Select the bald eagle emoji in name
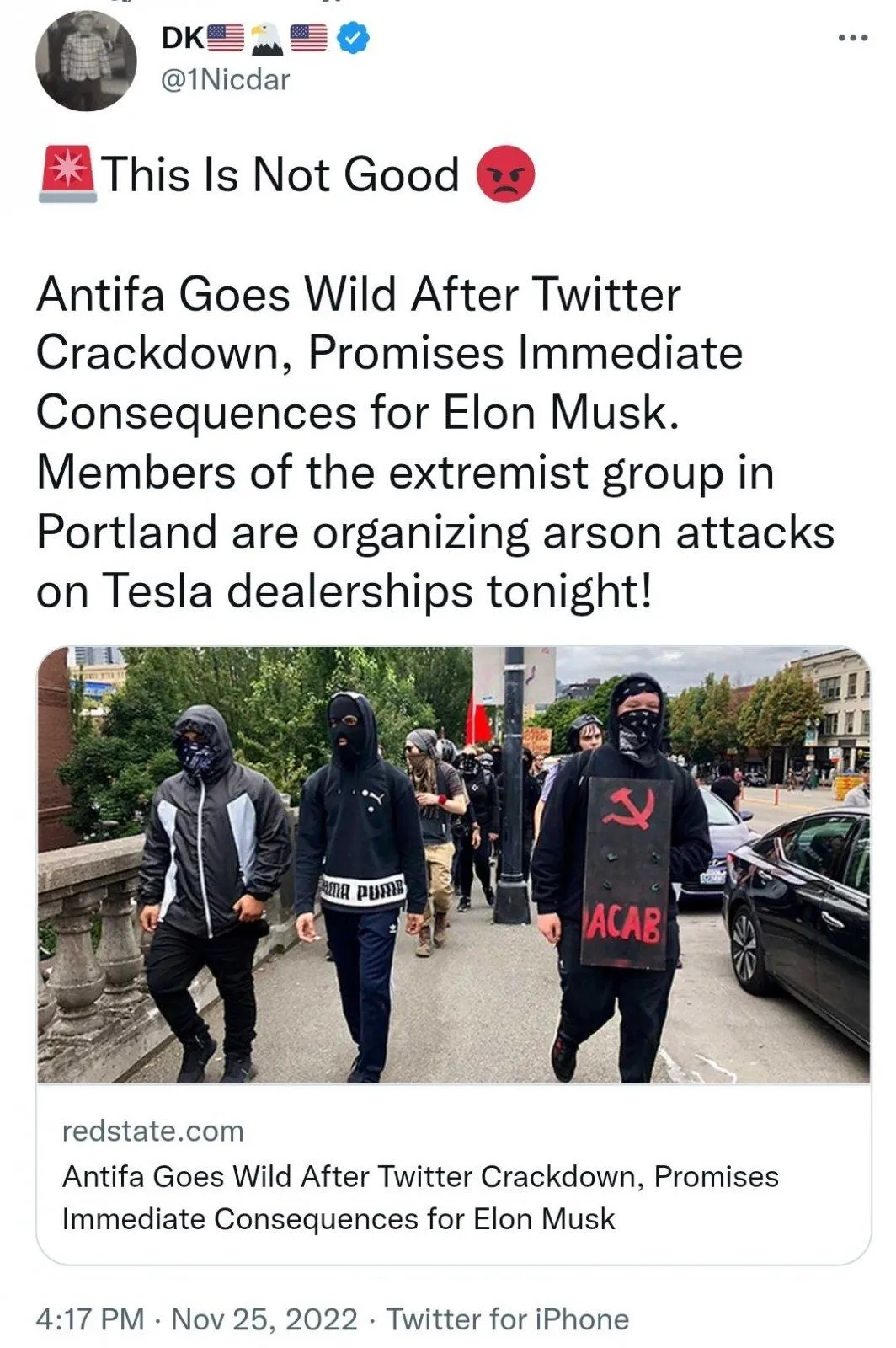This screenshot has height=1348, width=896. (267, 38)
